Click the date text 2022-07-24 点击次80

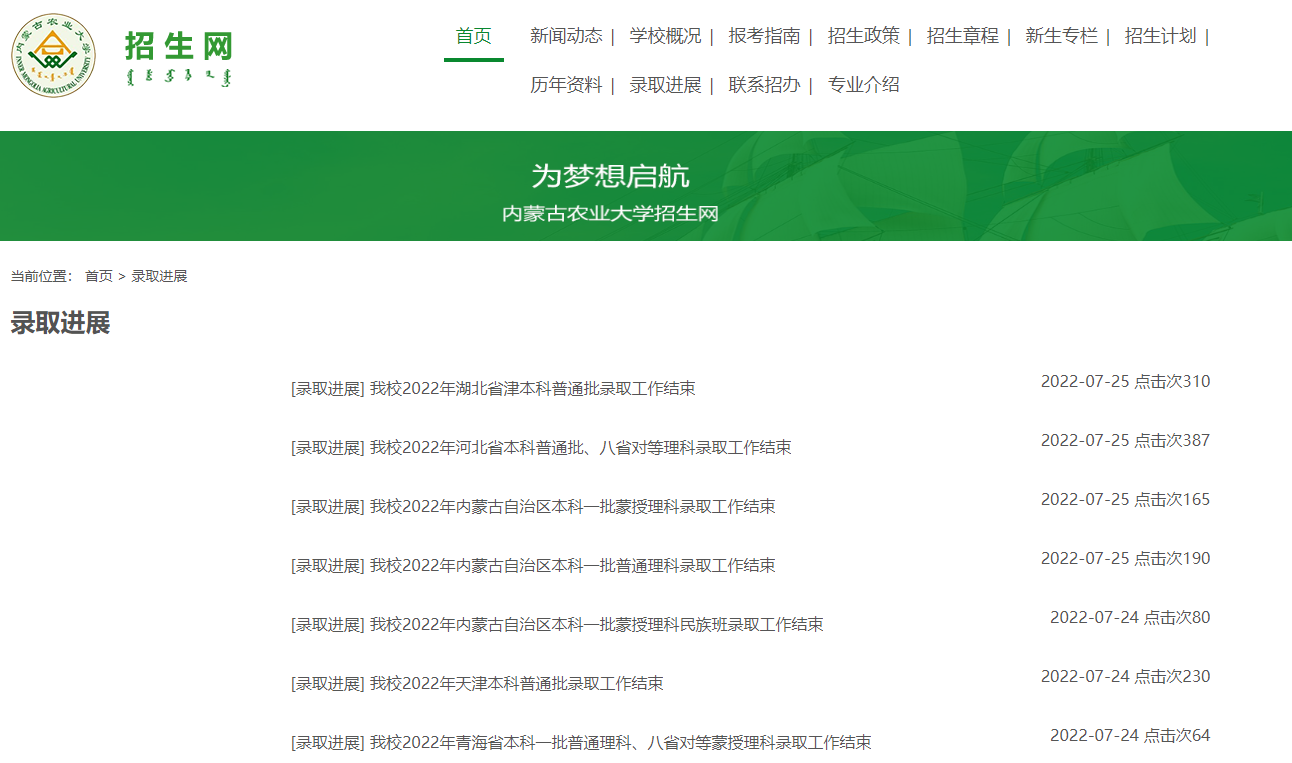coord(1130,617)
